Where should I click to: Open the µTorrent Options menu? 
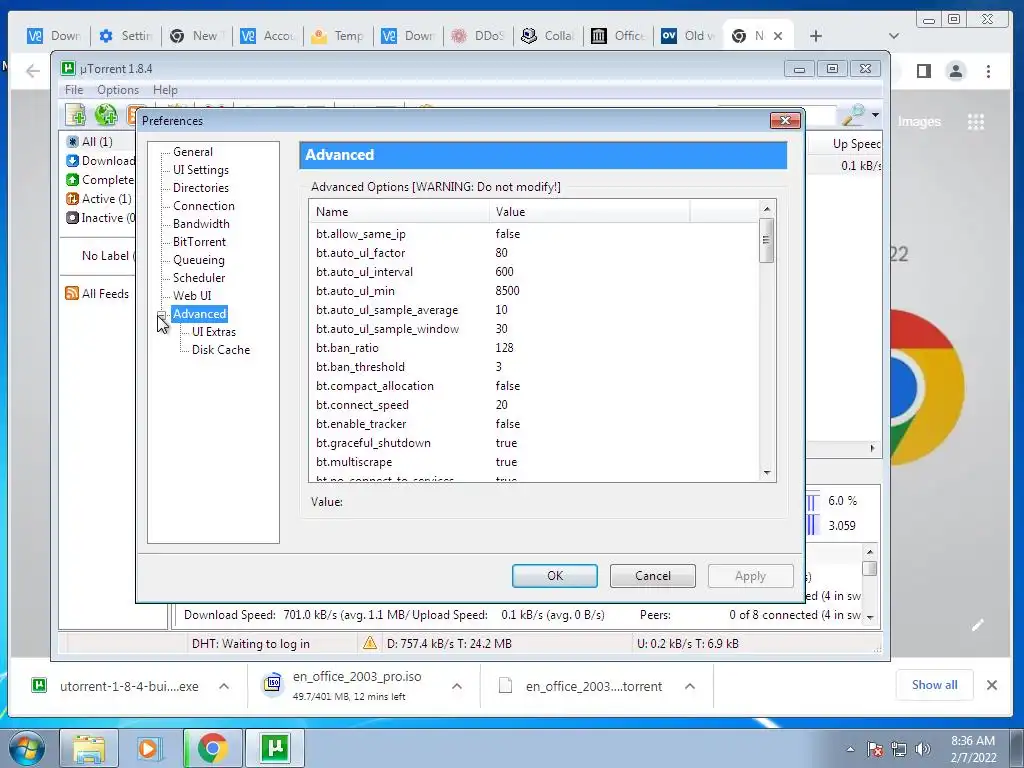118,89
